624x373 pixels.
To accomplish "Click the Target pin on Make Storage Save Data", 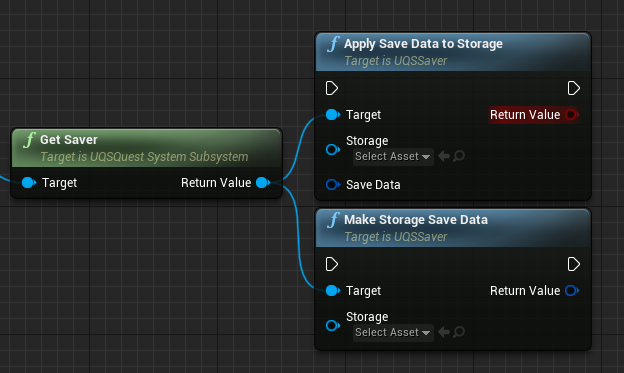I will click(333, 291).
